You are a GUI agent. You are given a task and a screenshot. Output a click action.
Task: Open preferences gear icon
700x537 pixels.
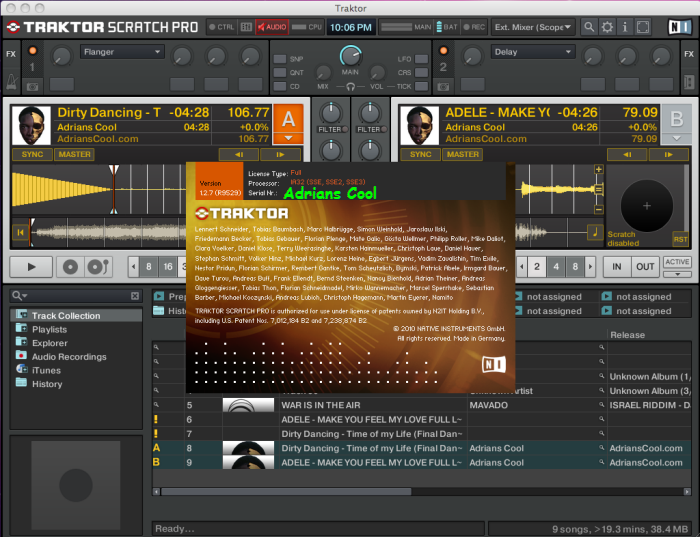607,27
